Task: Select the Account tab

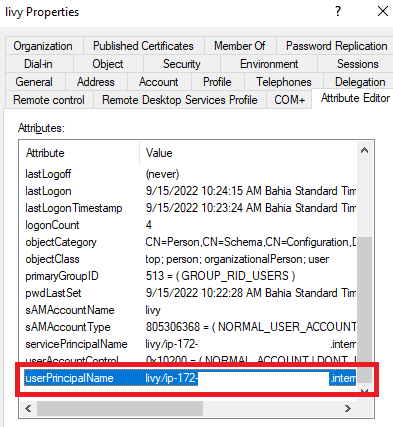Action: tap(159, 82)
